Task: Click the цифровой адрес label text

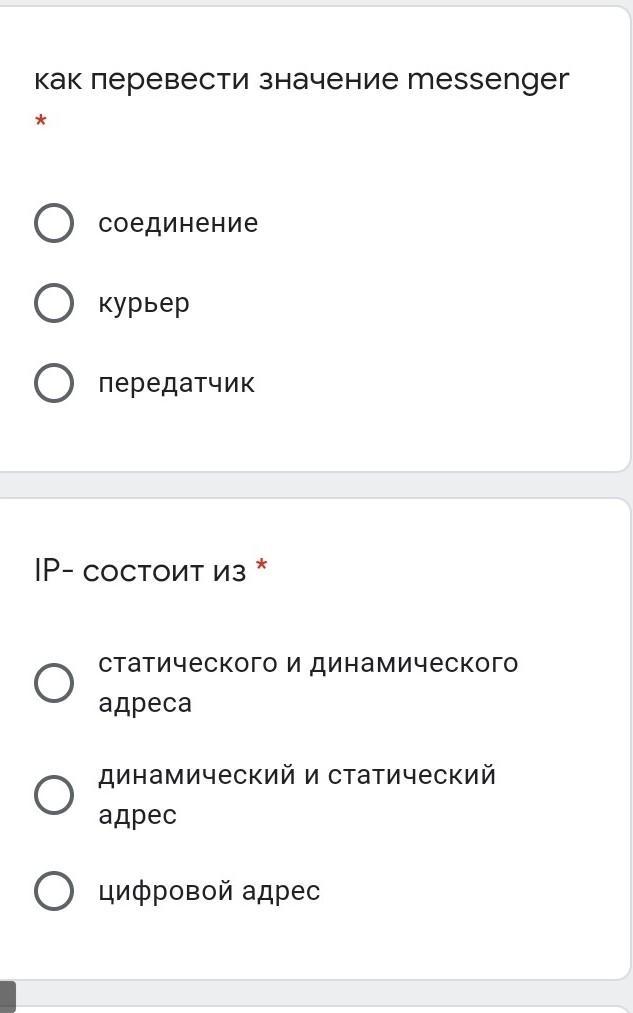Action: [209, 891]
